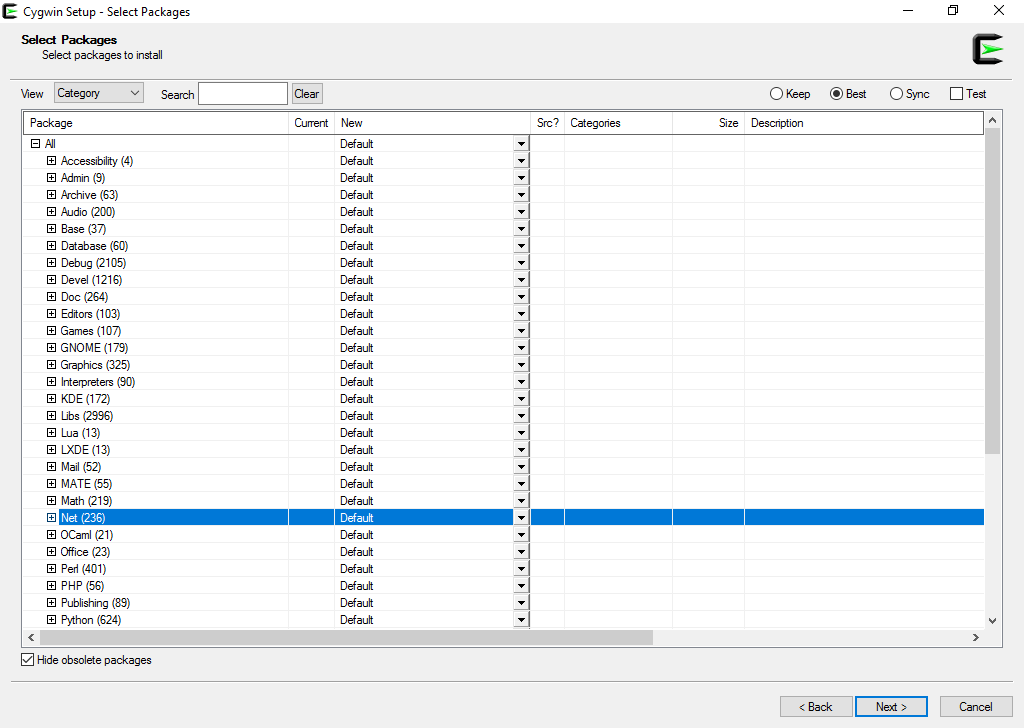Click the Description column header
The image size is (1024, 728).
[x=864, y=123]
